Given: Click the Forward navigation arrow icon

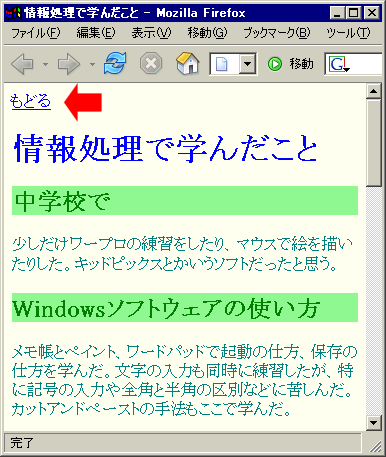Looking at the screenshot, I should [x=69, y=64].
